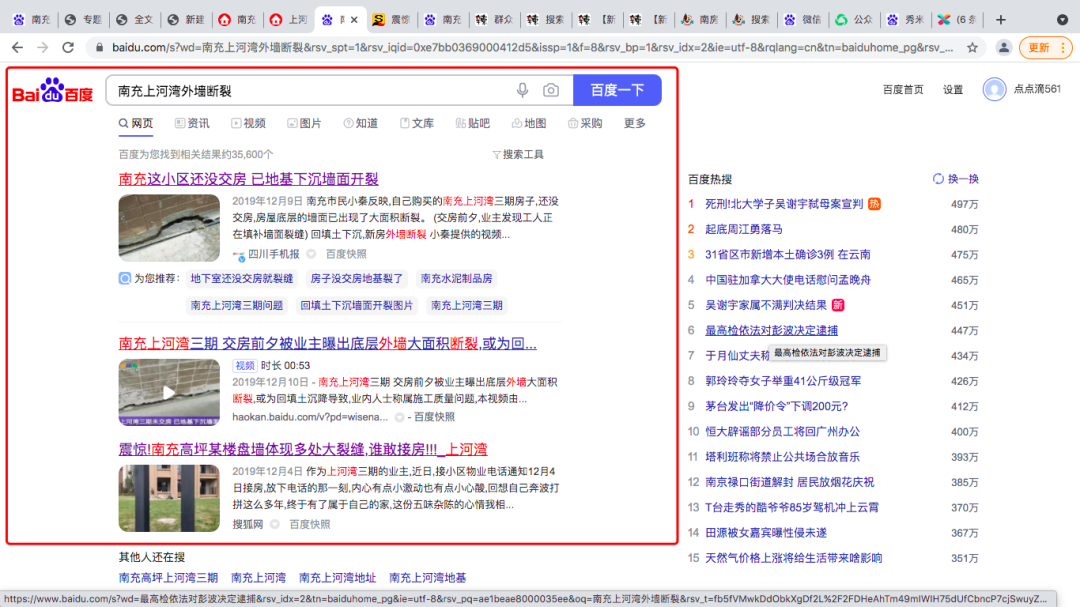Open hot search 起底周江勇落马
Screen dimensions: 1080x607
[744, 229]
